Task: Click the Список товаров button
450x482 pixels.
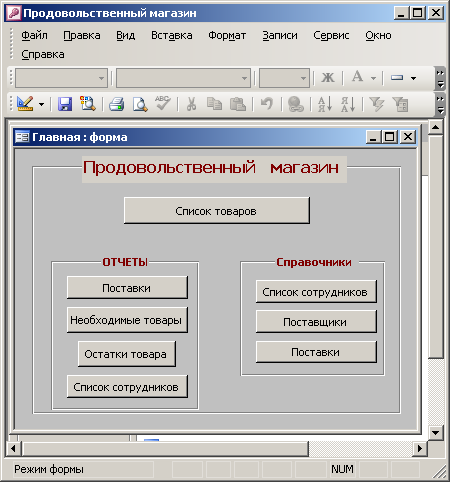Action: tap(217, 211)
